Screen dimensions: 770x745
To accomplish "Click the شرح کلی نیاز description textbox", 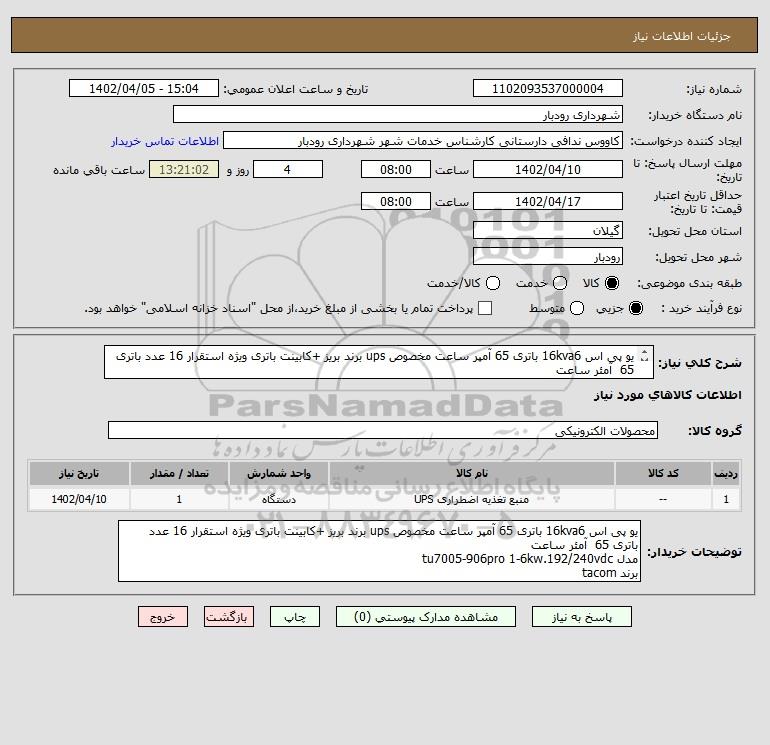I will [379, 362].
